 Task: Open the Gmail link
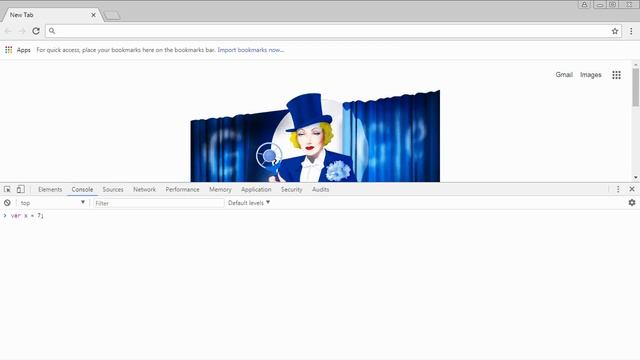pyautogui.click(x=564, y=75)
